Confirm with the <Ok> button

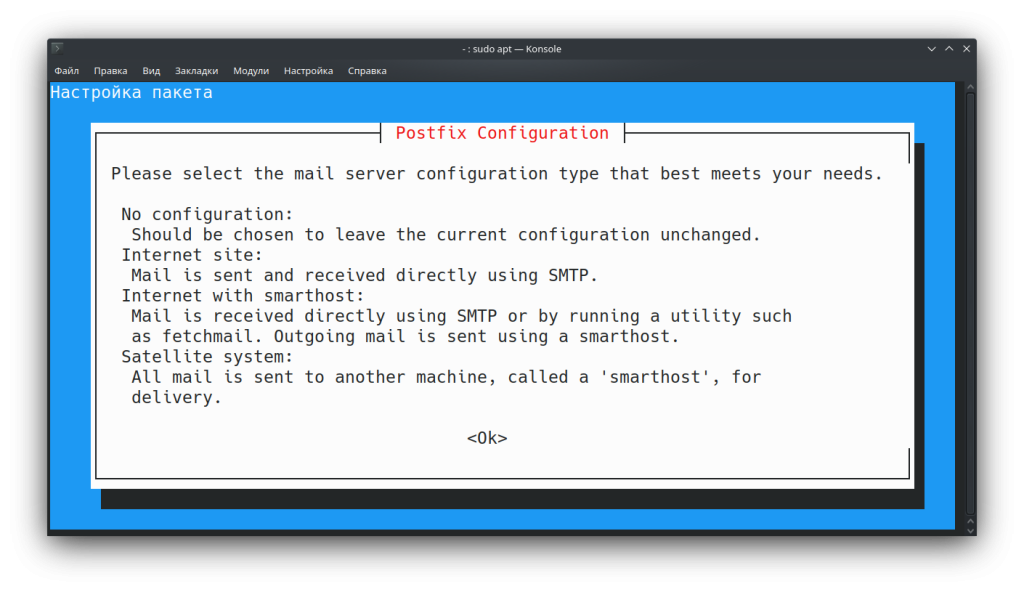487,438
